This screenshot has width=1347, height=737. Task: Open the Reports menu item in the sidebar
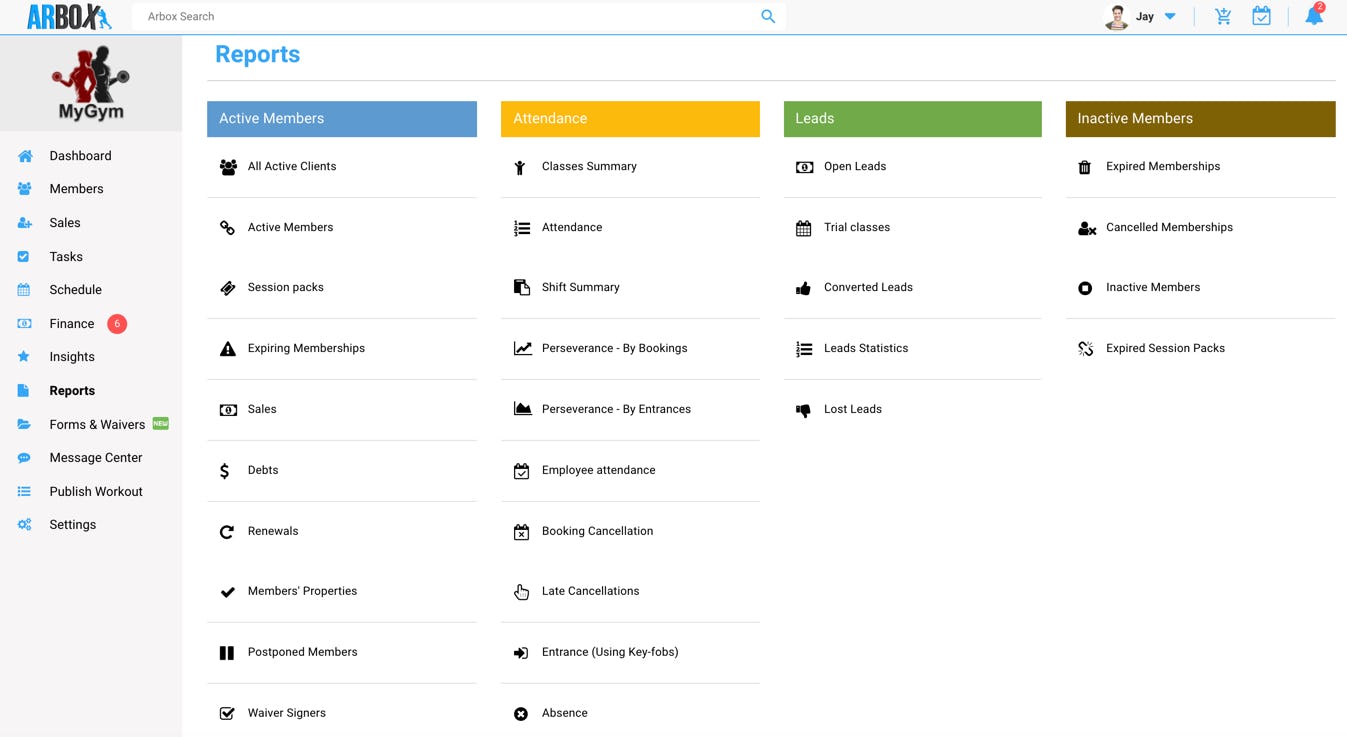(72, 390)
